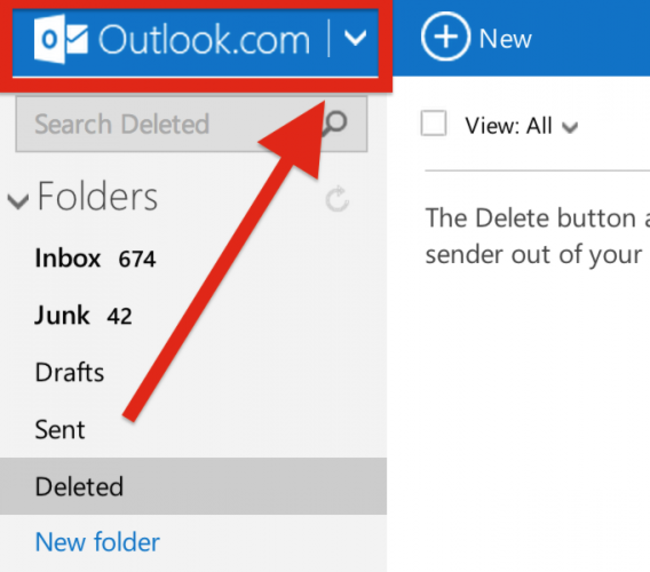Collapse the Folders section chevron
This screenshot has width=650, height=572.
pyautogui.click(x=18, y=201)
